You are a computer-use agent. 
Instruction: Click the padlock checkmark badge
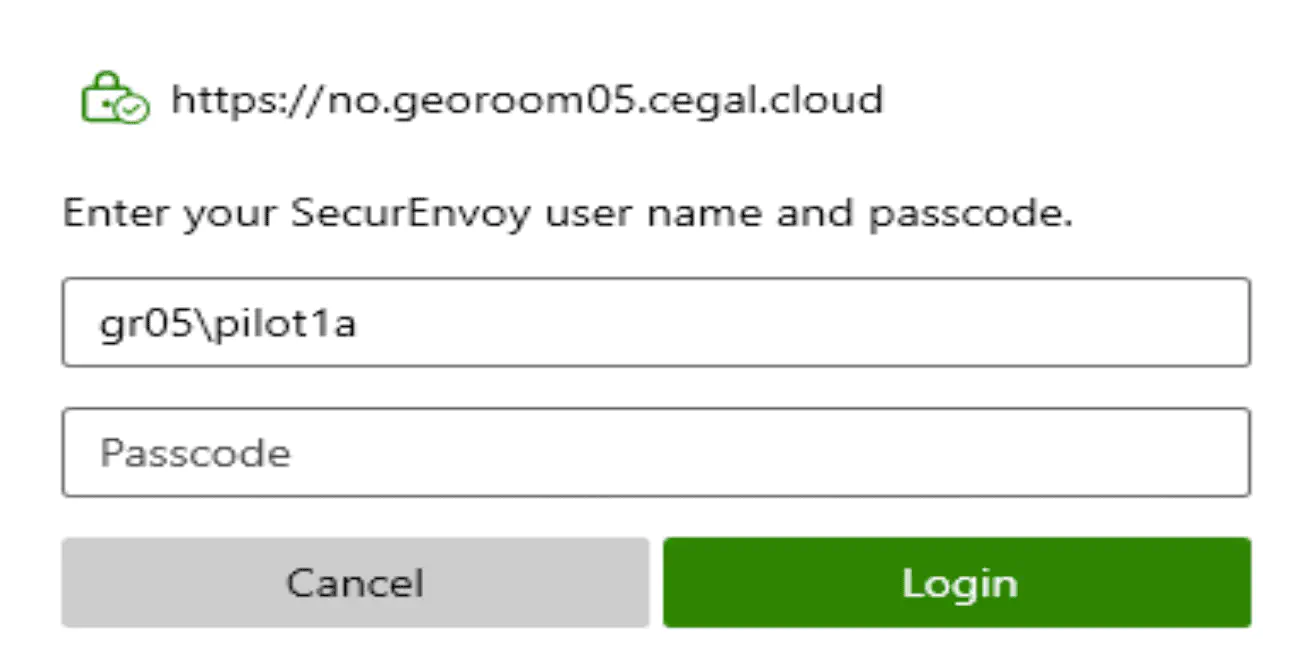pos(135,108)
